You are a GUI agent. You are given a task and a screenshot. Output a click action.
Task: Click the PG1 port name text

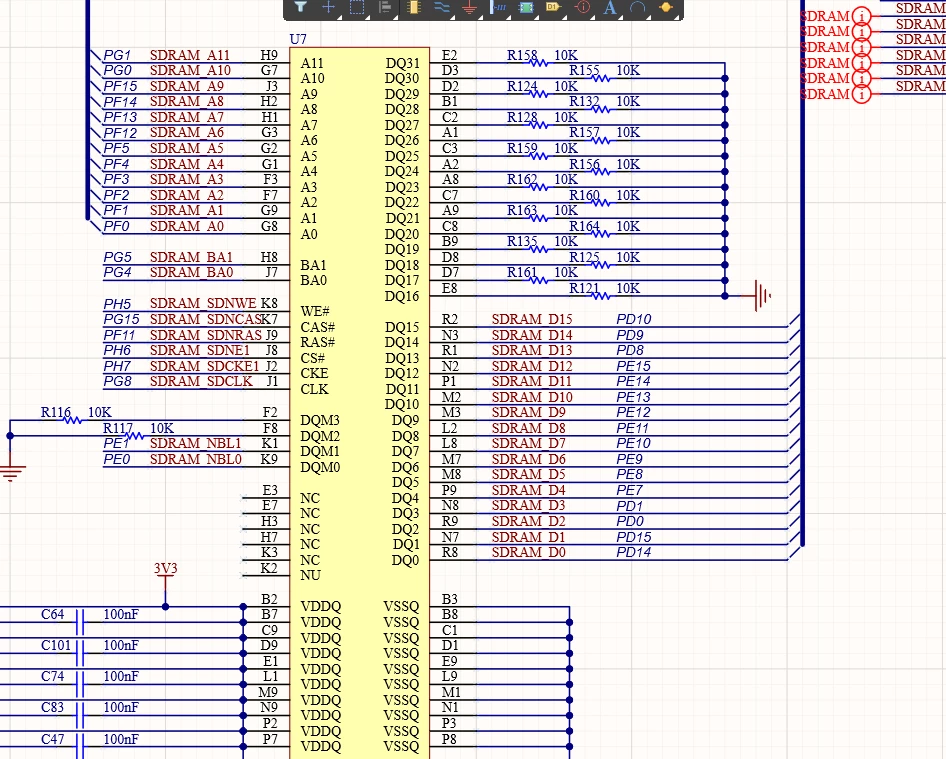click(x=117, y=55)
